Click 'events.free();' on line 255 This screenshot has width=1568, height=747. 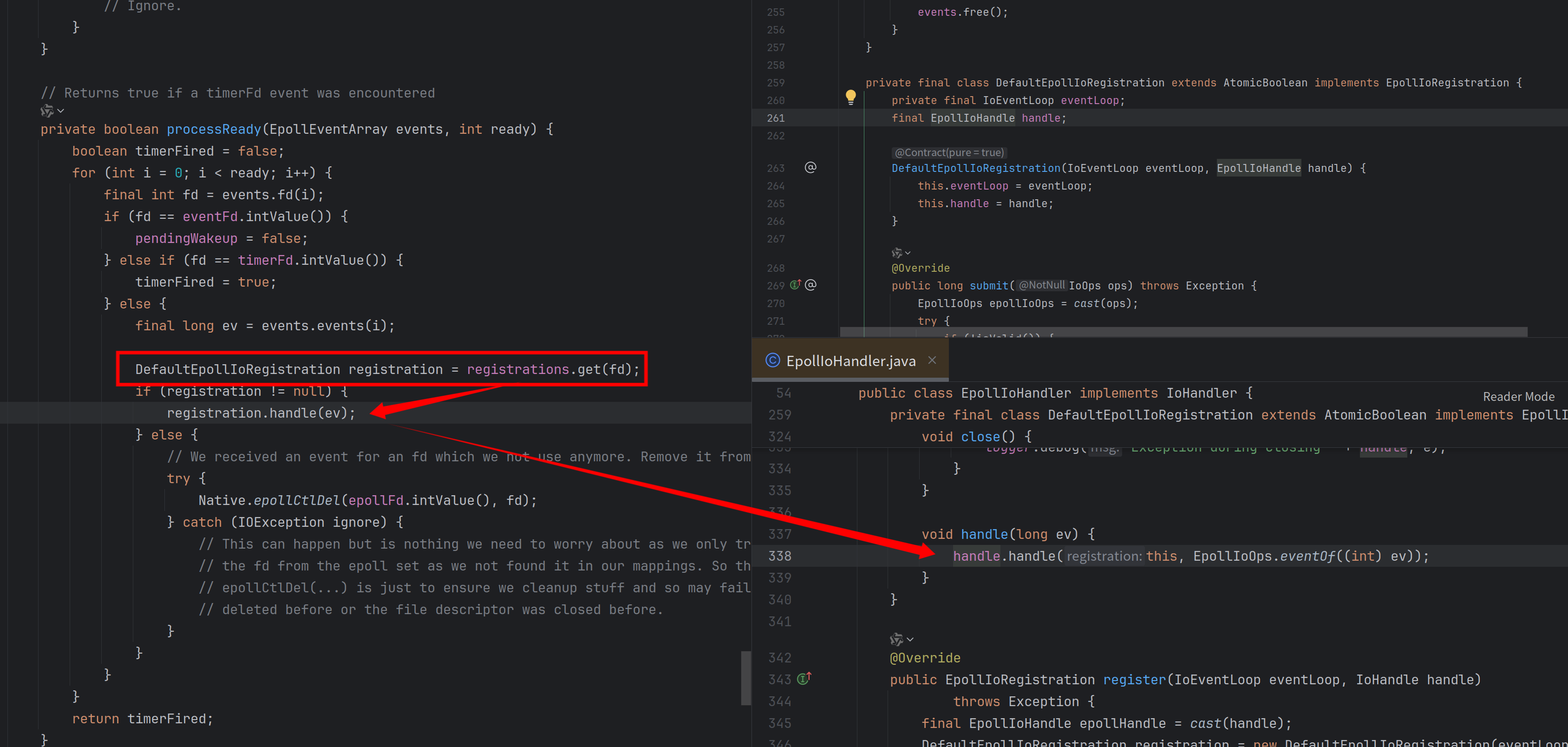coord(963,12)
